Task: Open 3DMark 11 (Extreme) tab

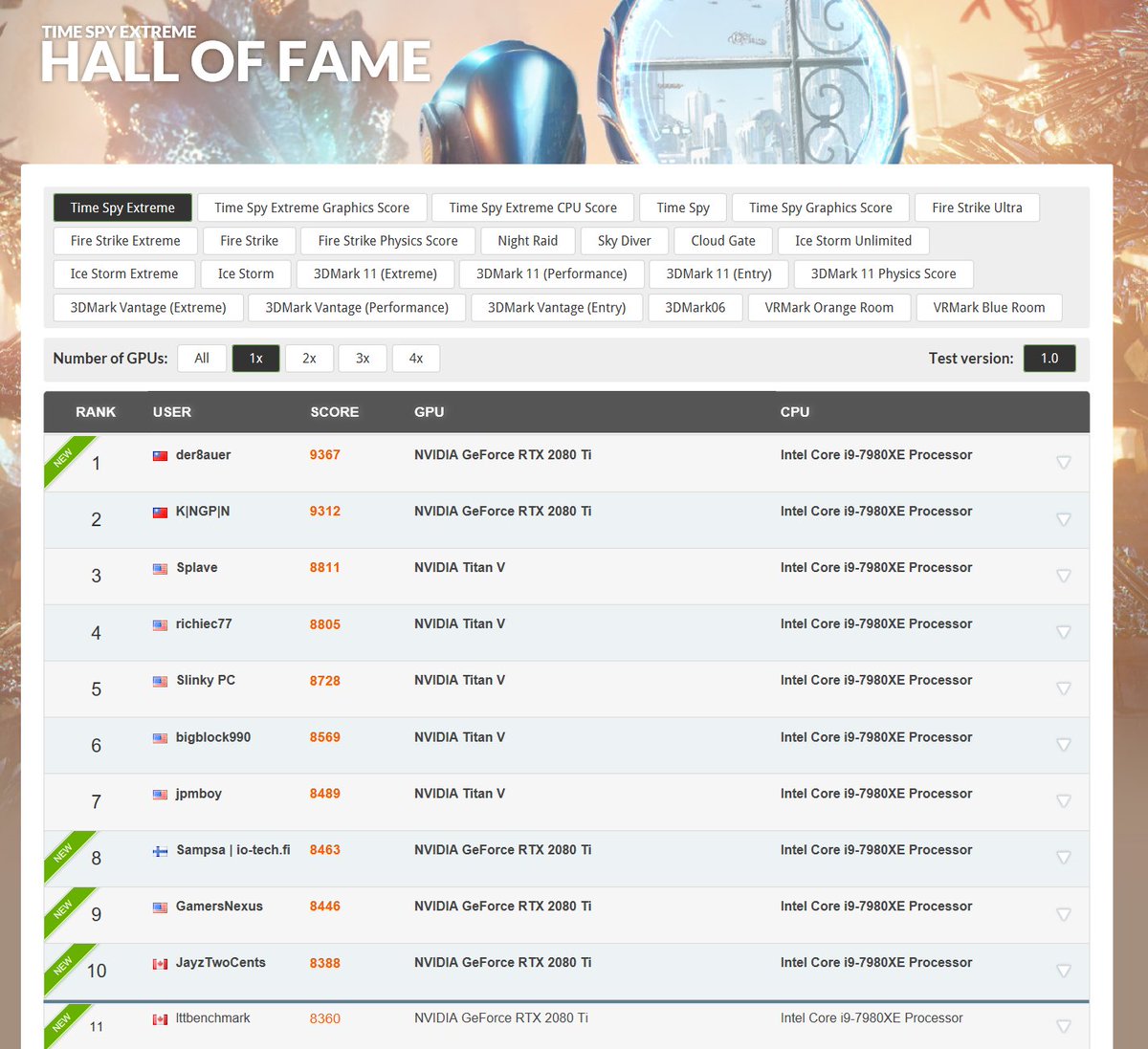Action: pyautogui.click(x=375, y=273)
